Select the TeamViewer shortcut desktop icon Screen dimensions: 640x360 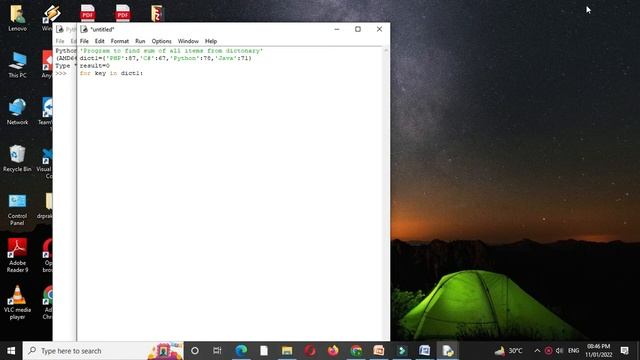(46, 113)
